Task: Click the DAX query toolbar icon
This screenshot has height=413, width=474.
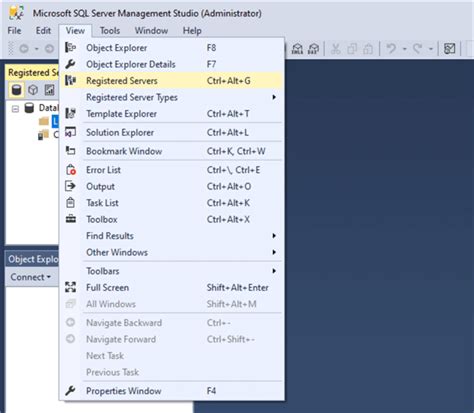Action: pos(313,49)
